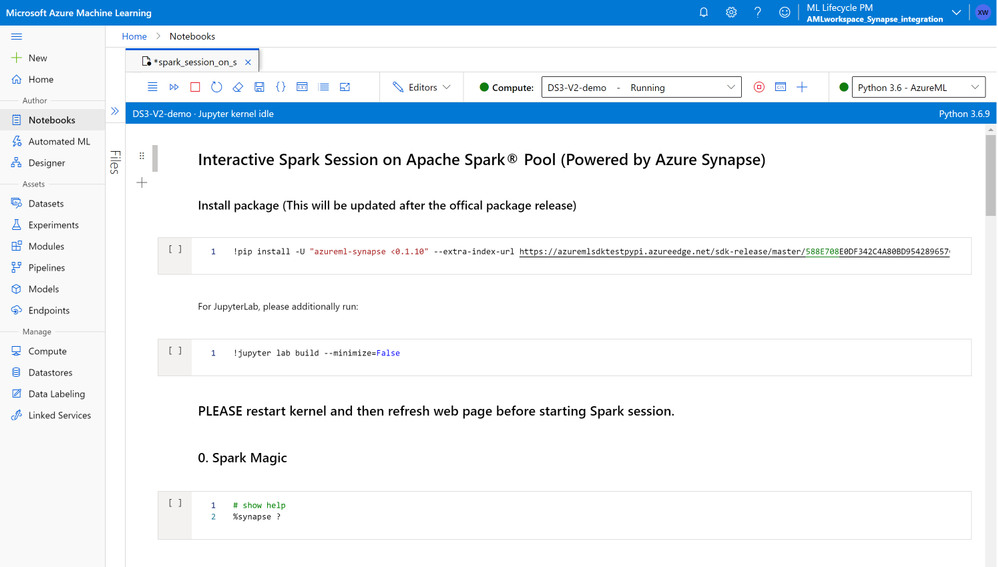Expand the Files panel with double chevron
This screenshot has width=998, height=567.
pyautogui.click(x=115, y=112)
